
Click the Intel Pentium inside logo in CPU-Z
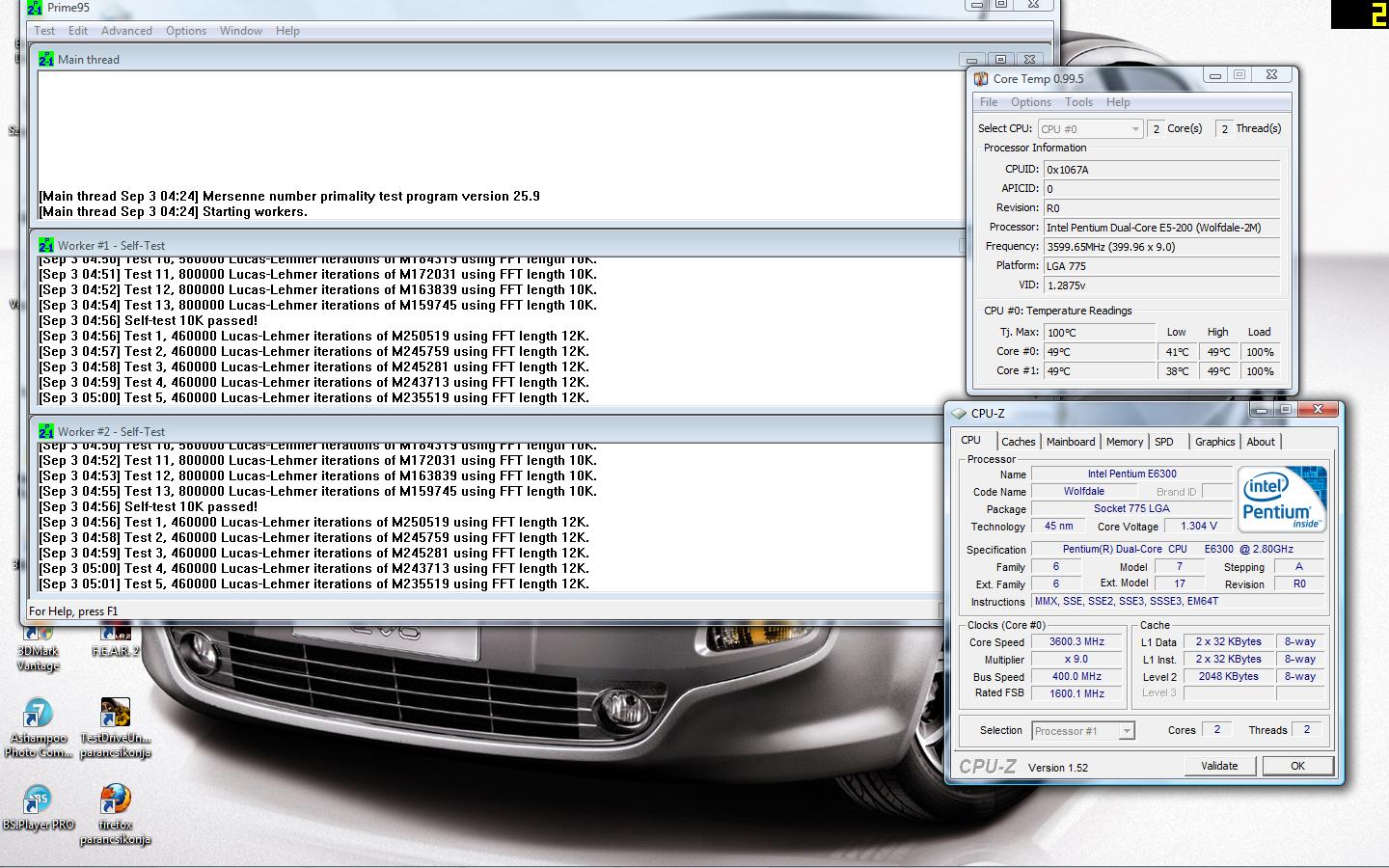pyautogui.click(x=1281, y=500)
